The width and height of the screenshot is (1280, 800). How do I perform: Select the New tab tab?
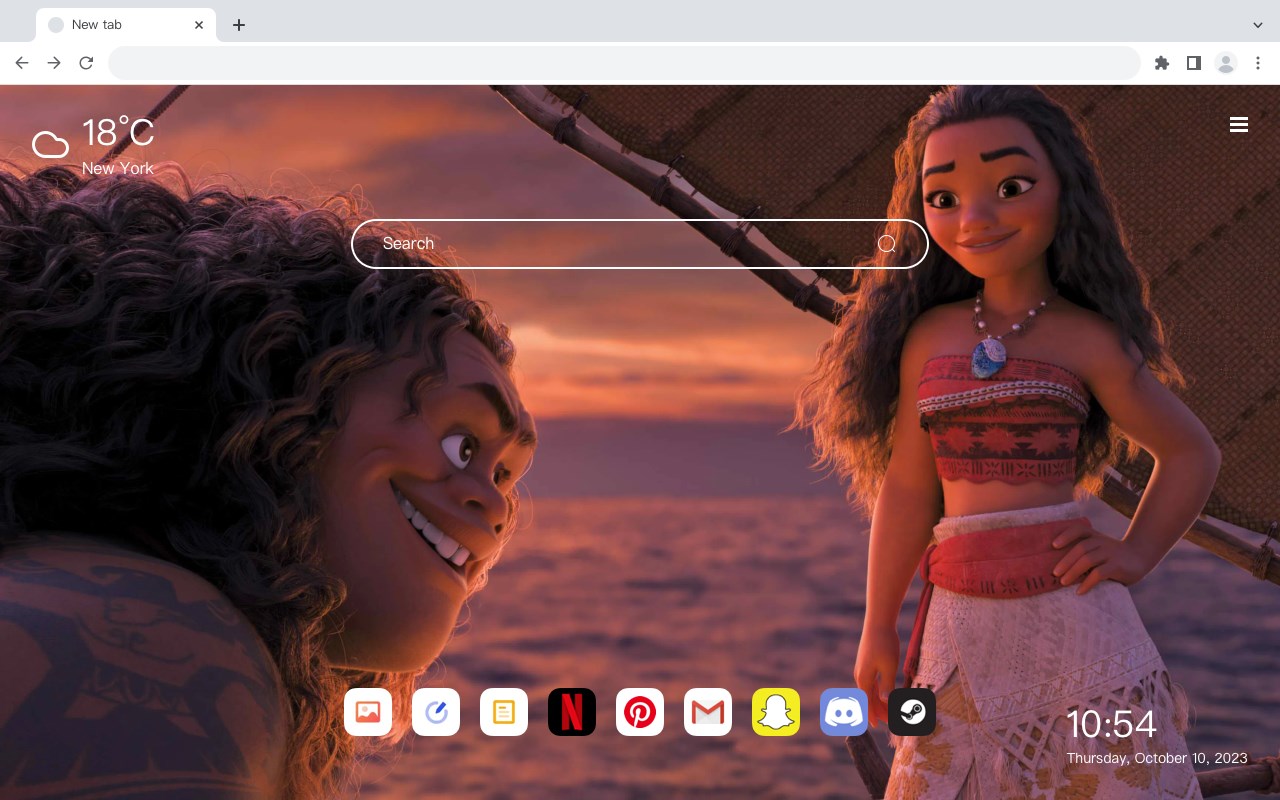click(126, 25)
